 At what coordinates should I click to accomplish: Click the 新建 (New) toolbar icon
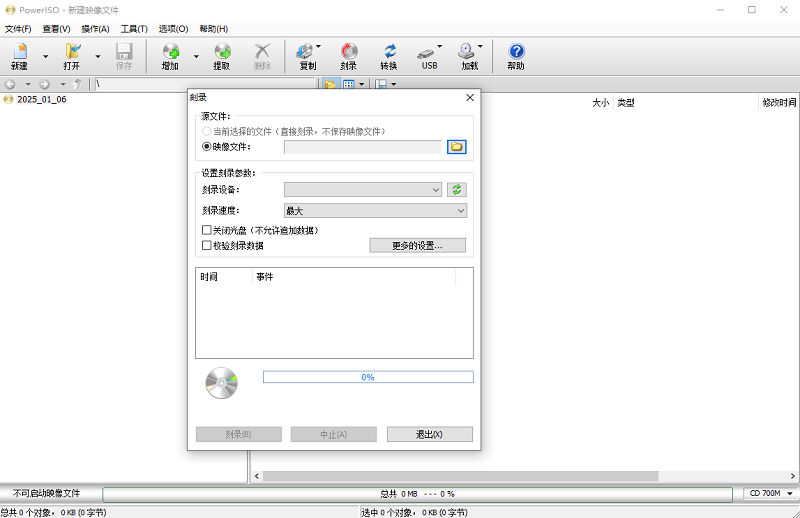coord(19,53)
